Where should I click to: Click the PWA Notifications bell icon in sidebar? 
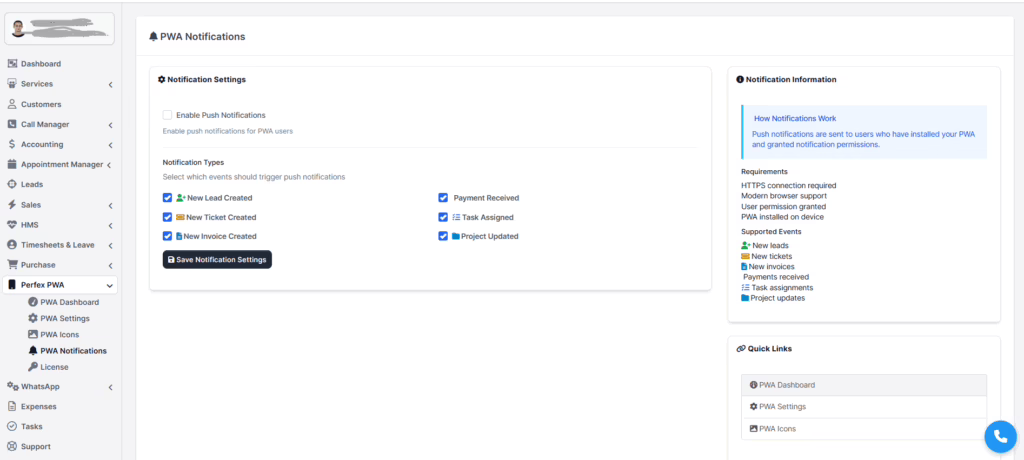[x=33, y=351]
